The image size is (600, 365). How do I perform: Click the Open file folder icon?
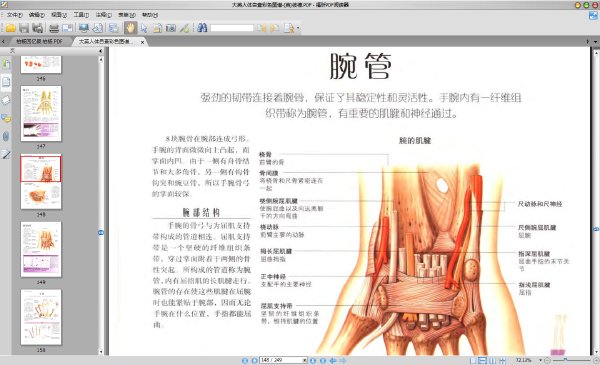pyautogui.click(x=10, y=28)
